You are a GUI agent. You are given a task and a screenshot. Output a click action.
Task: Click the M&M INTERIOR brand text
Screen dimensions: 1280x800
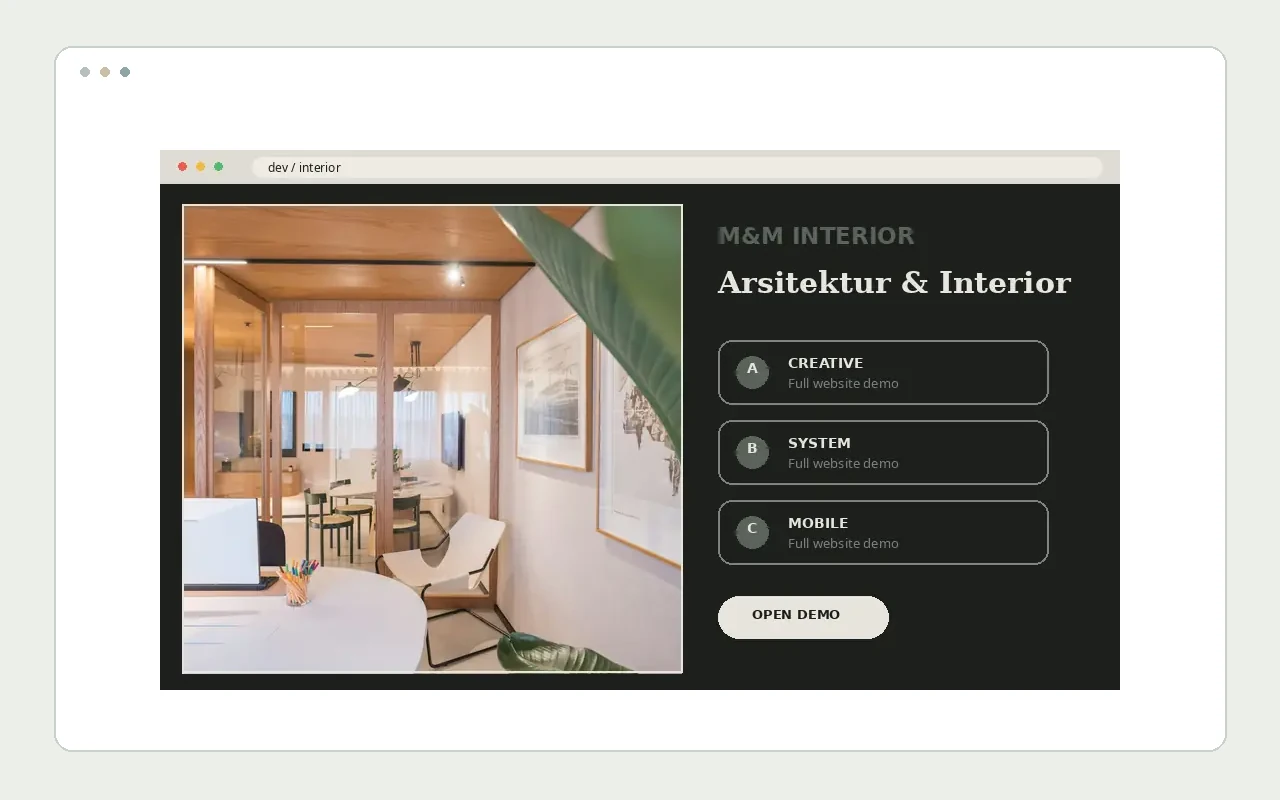(x=816, y=236)
